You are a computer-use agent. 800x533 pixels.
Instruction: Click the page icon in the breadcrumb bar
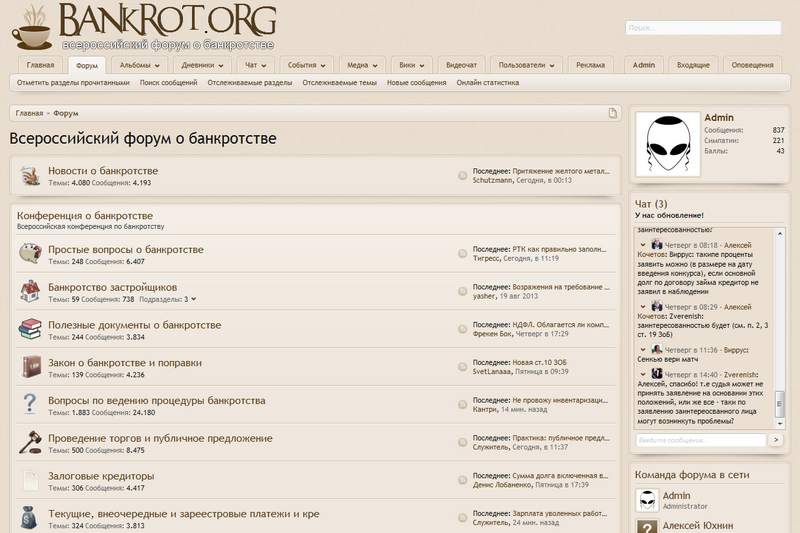613,113
